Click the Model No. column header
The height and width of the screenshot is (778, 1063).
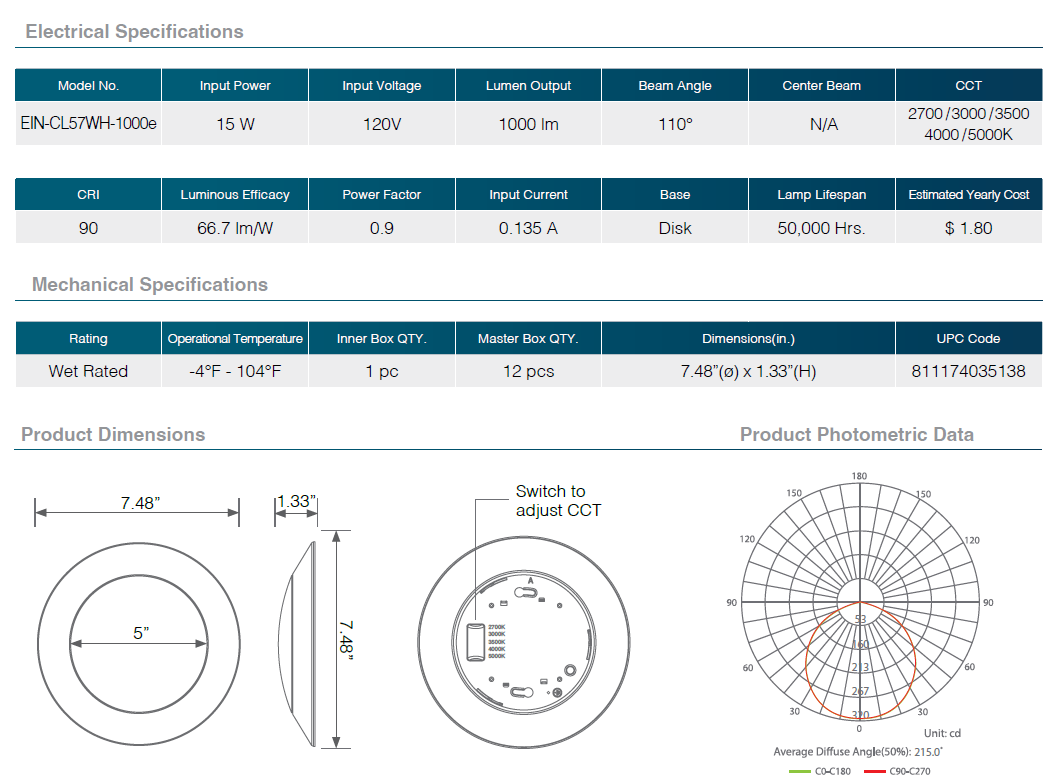click(x=88, y=86)
